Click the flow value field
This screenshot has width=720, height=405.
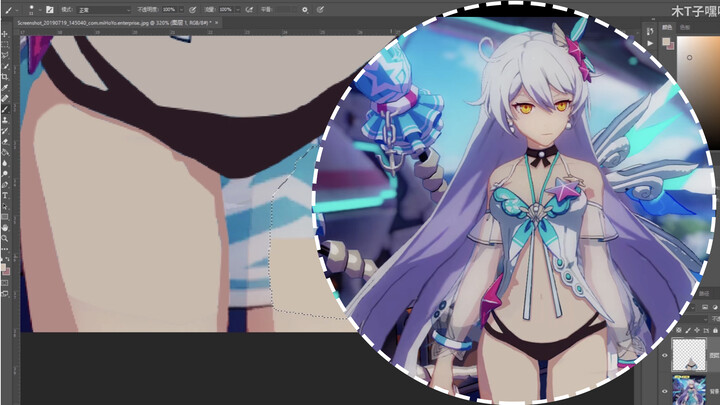(x=225, y=10)
